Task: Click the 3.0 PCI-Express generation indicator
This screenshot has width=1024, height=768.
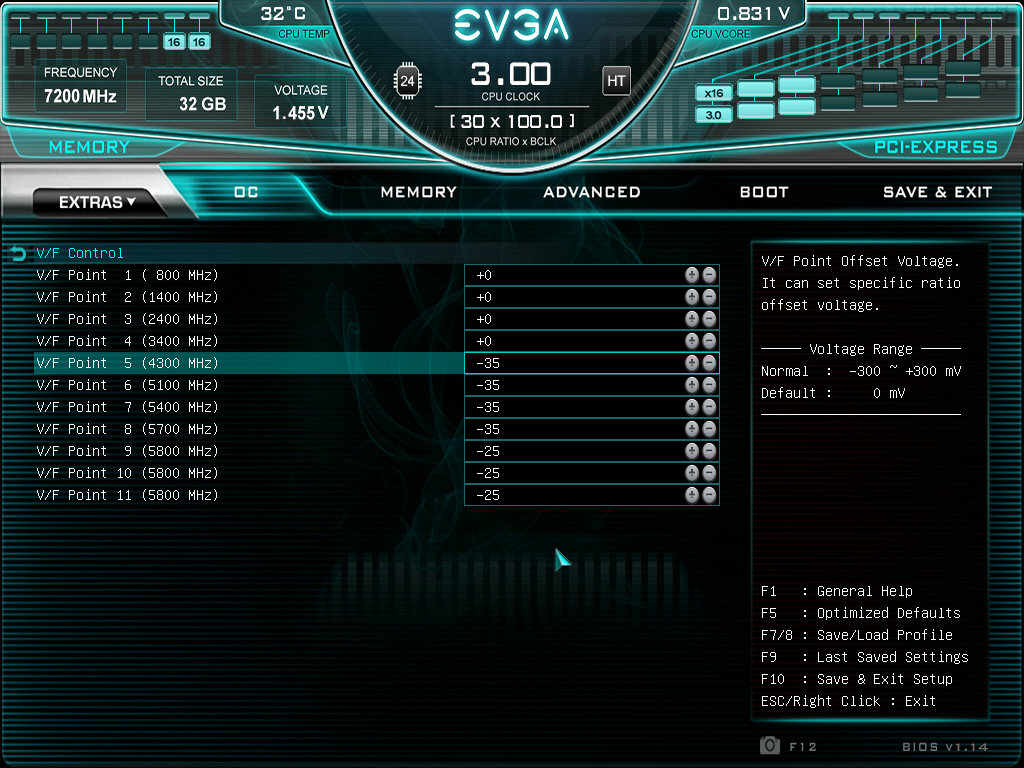Action: 713,115
